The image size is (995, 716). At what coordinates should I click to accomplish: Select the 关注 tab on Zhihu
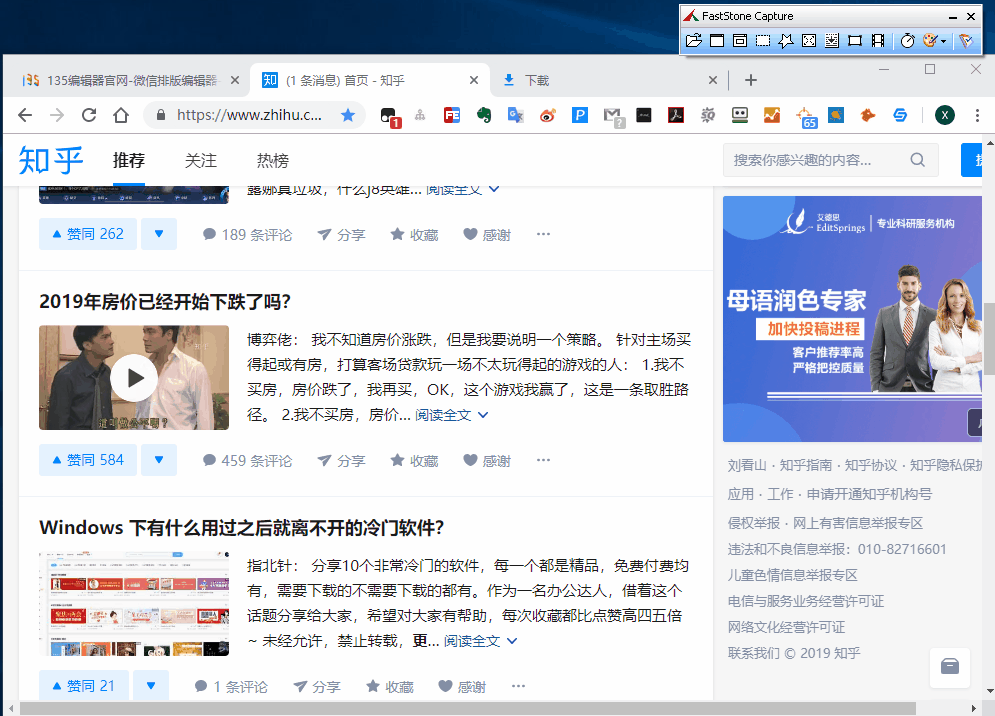coord(201,161)
